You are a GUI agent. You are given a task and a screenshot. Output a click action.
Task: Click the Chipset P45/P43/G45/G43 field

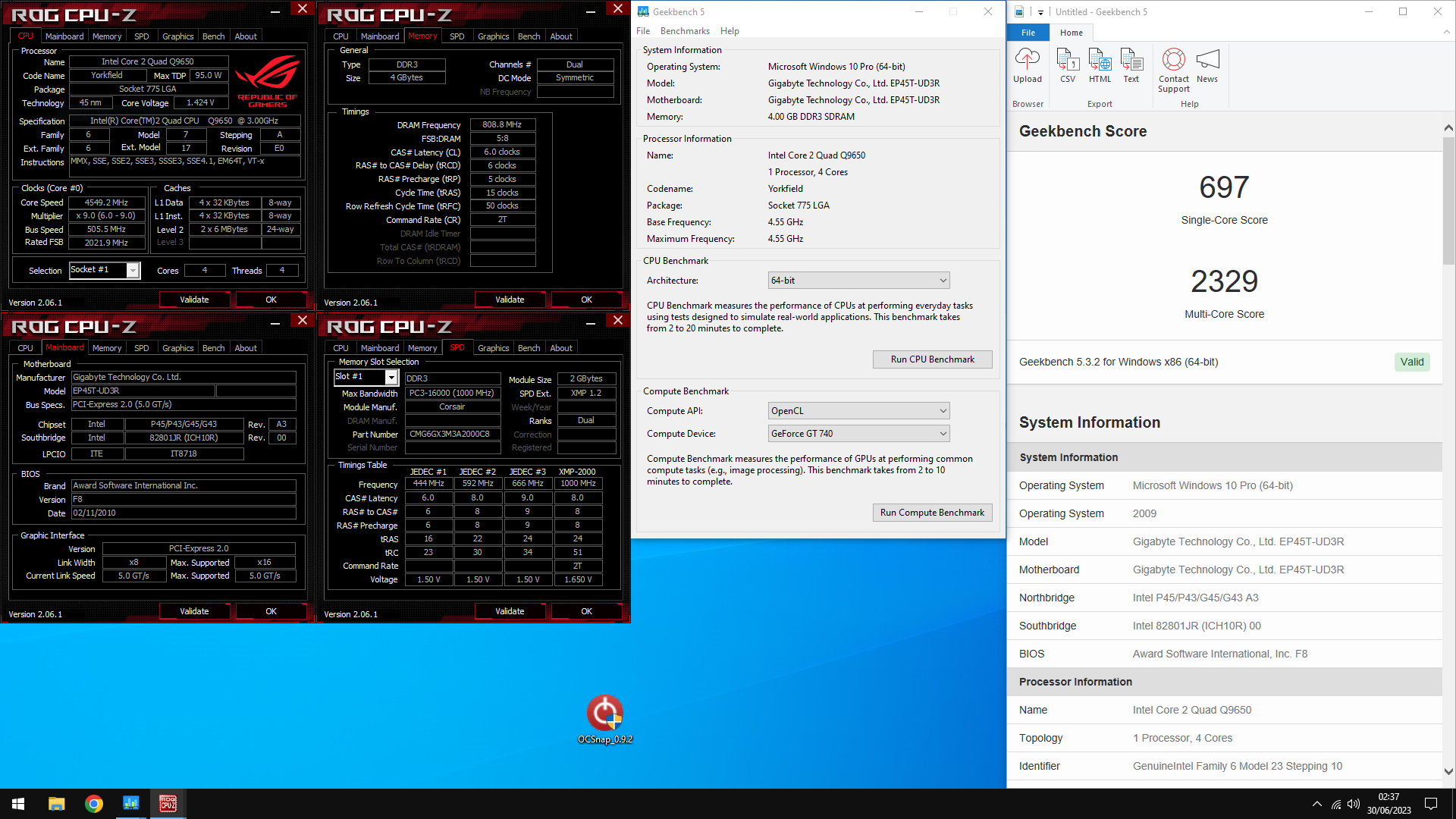pyautogui.click(x=184, y=425)
